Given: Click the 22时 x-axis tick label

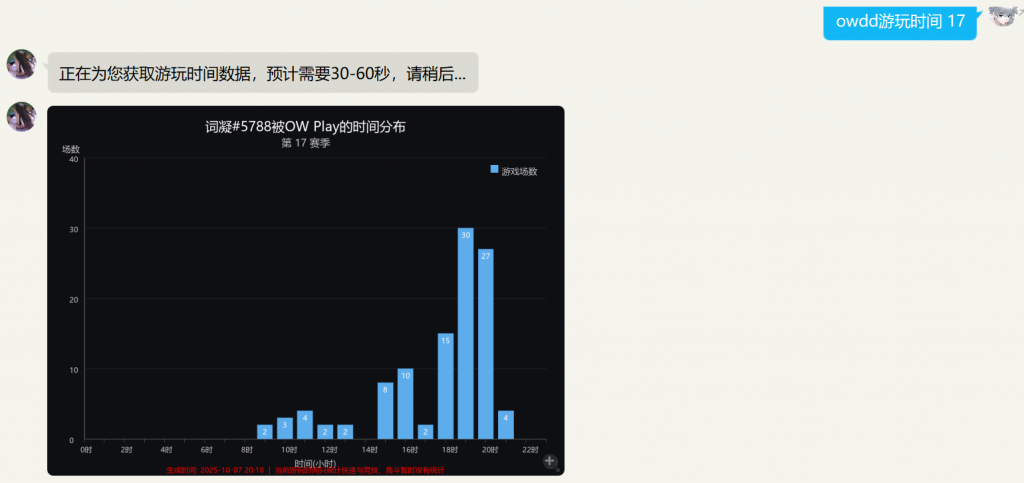Looking at the screenshot, I should 530,451.
